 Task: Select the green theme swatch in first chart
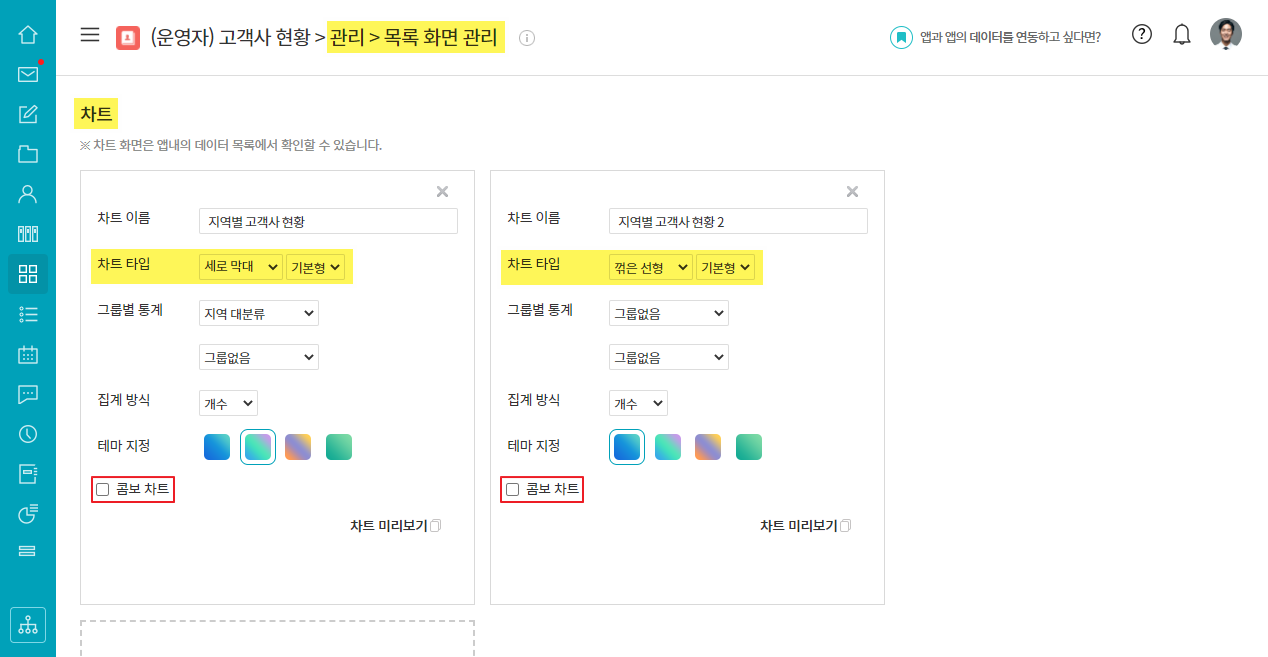(x=339, y=447)
